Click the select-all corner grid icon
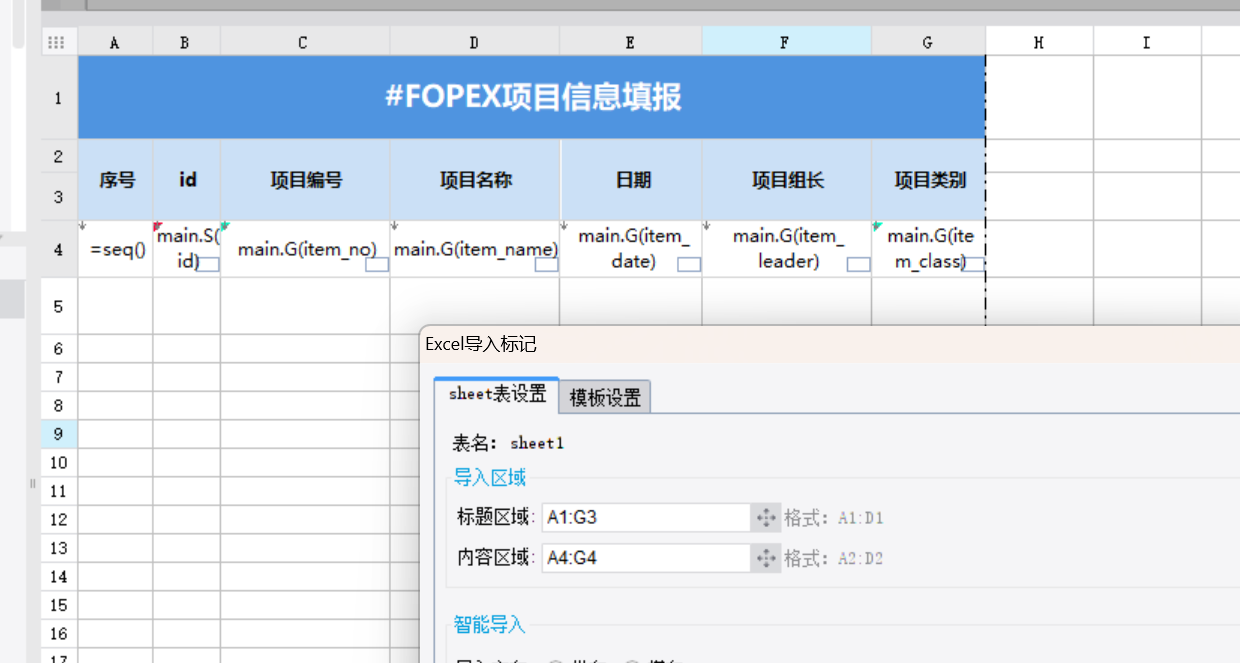This screenshot has width=1240, height=663. [x=56, y=42]
